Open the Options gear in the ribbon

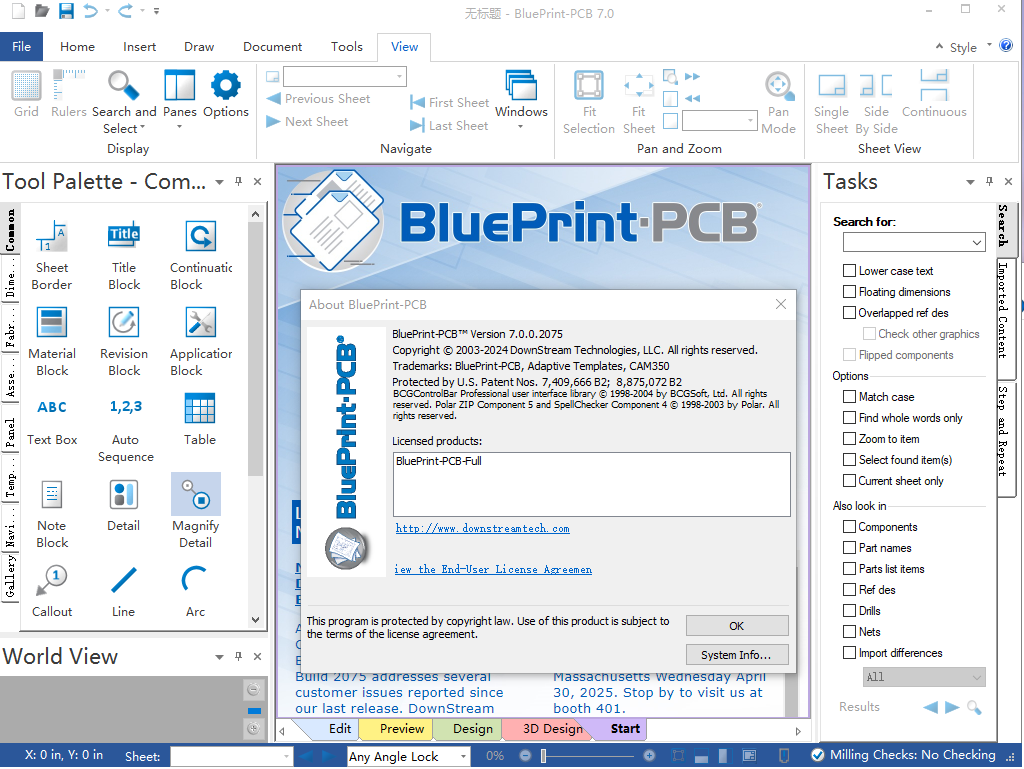(x=226, y=86)
